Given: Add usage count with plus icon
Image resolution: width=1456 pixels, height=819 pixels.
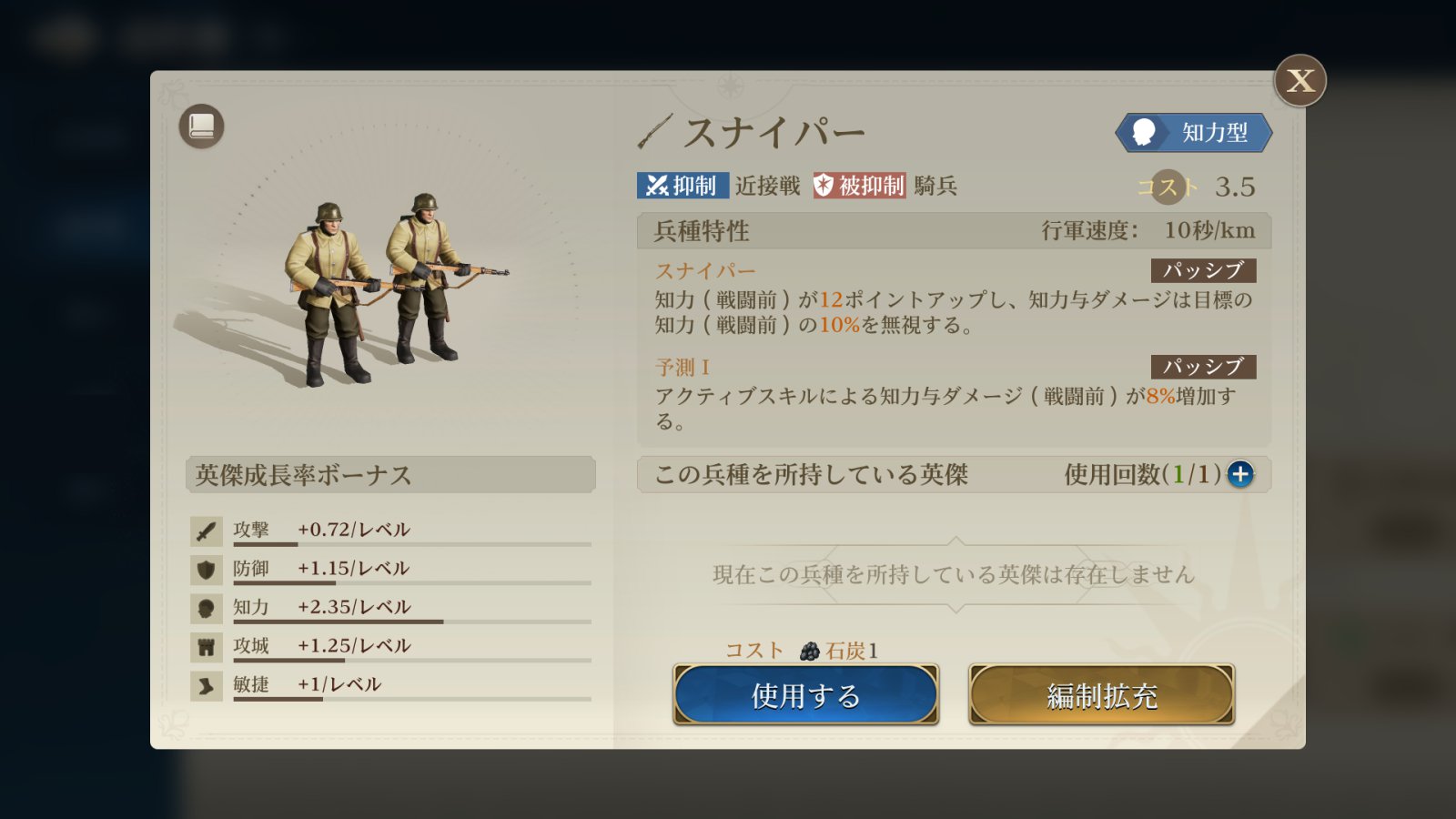Looking at the screenshot, I should pyautogui.click(x=1240, y=474).
